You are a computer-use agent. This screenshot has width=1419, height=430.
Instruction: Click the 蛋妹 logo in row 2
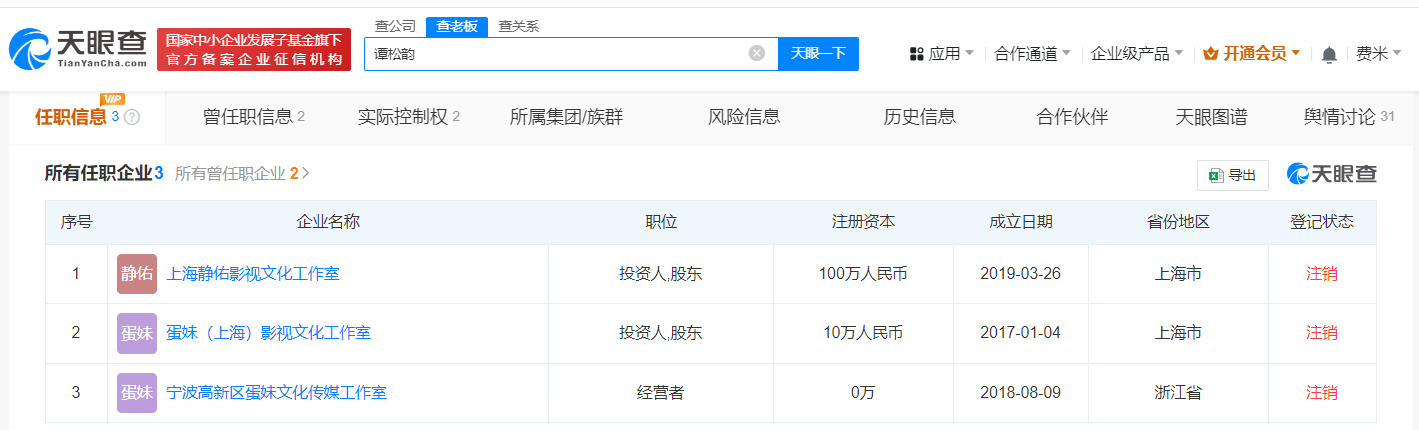click(137, 333)
